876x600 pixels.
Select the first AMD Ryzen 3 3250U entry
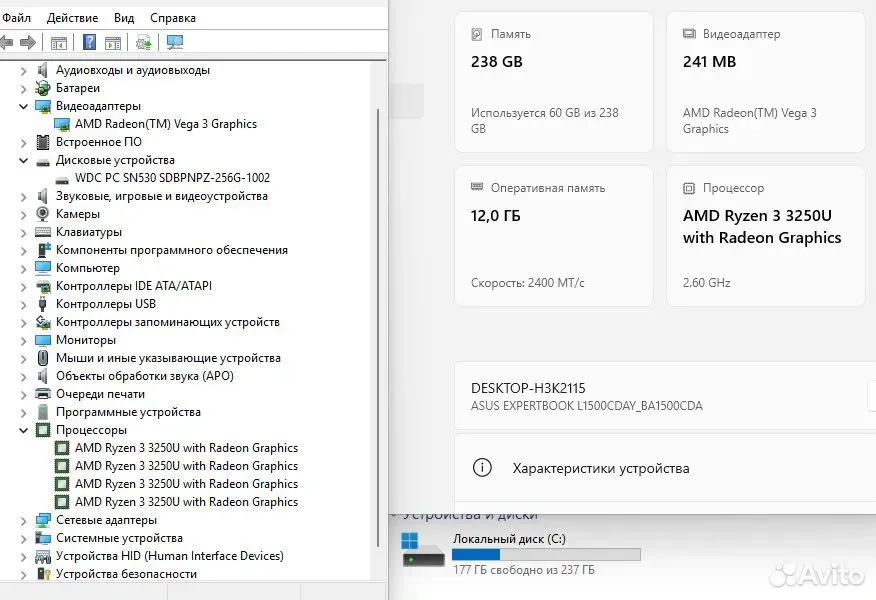point(186,448)
